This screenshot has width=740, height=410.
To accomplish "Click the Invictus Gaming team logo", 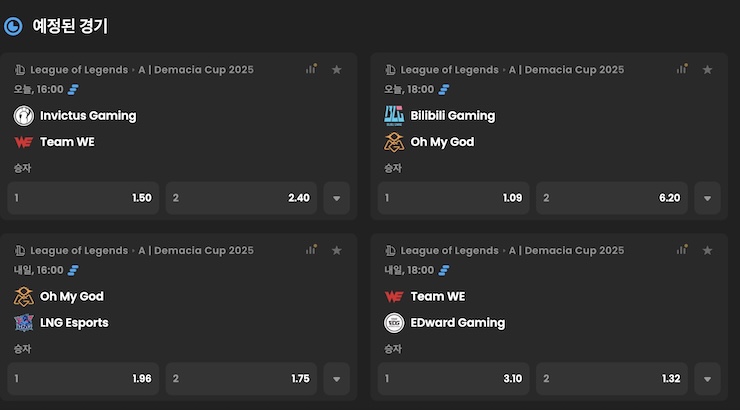I will [24, 115].
